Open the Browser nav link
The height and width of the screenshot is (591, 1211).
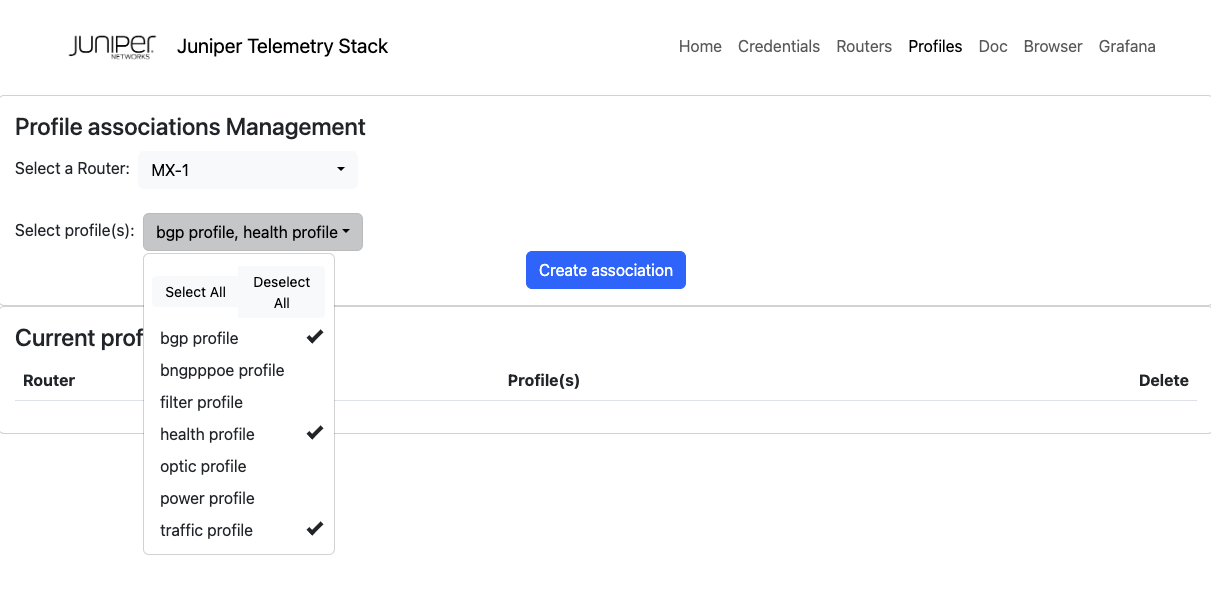(1052, 46)
